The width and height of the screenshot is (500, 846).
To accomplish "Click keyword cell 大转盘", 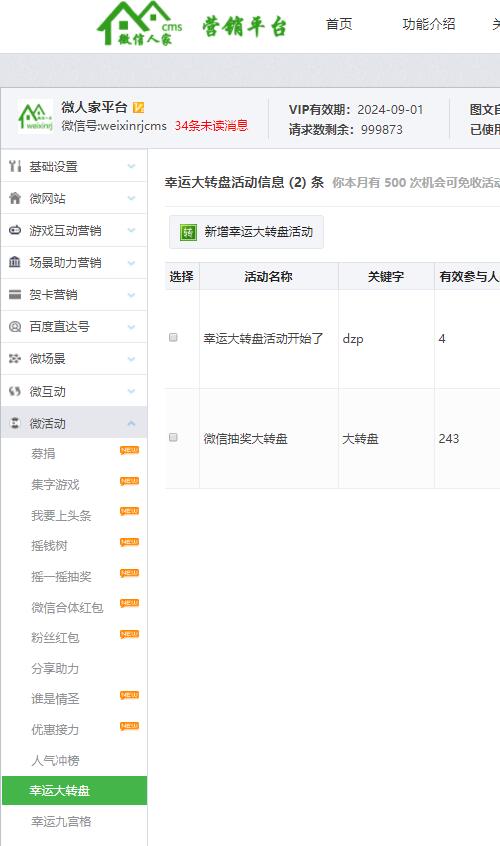I will (360, 439).
